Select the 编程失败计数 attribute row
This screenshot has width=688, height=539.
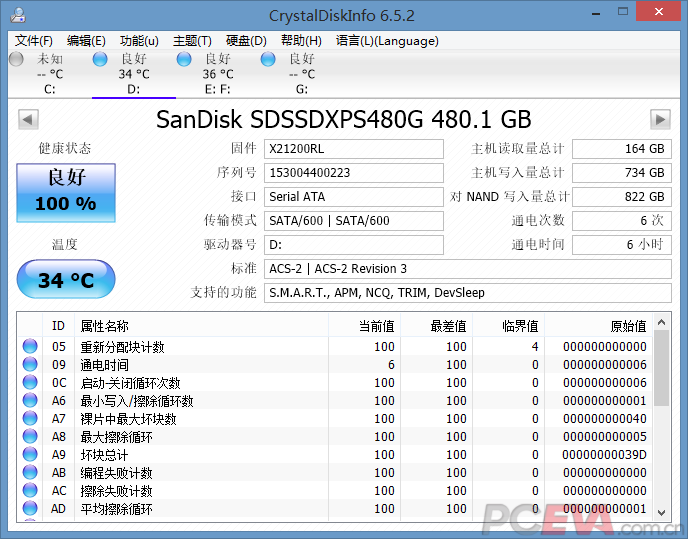pyautogui.click(x=336, y=472)
